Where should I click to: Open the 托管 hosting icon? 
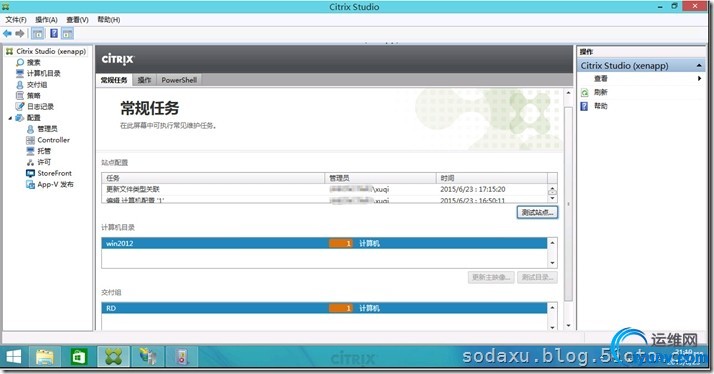[x=31, y=151]
